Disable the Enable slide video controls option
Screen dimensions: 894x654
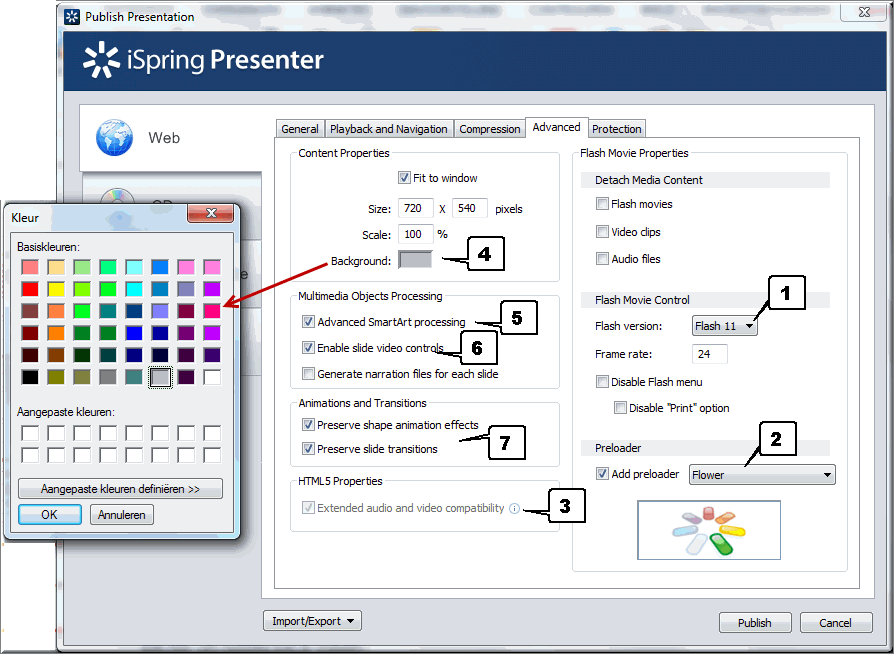pos(308,347)
